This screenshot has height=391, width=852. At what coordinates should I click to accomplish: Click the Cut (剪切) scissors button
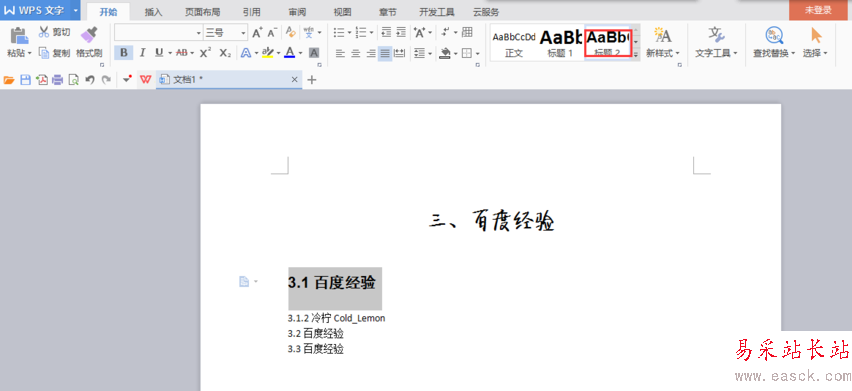(x=54, y=32)
